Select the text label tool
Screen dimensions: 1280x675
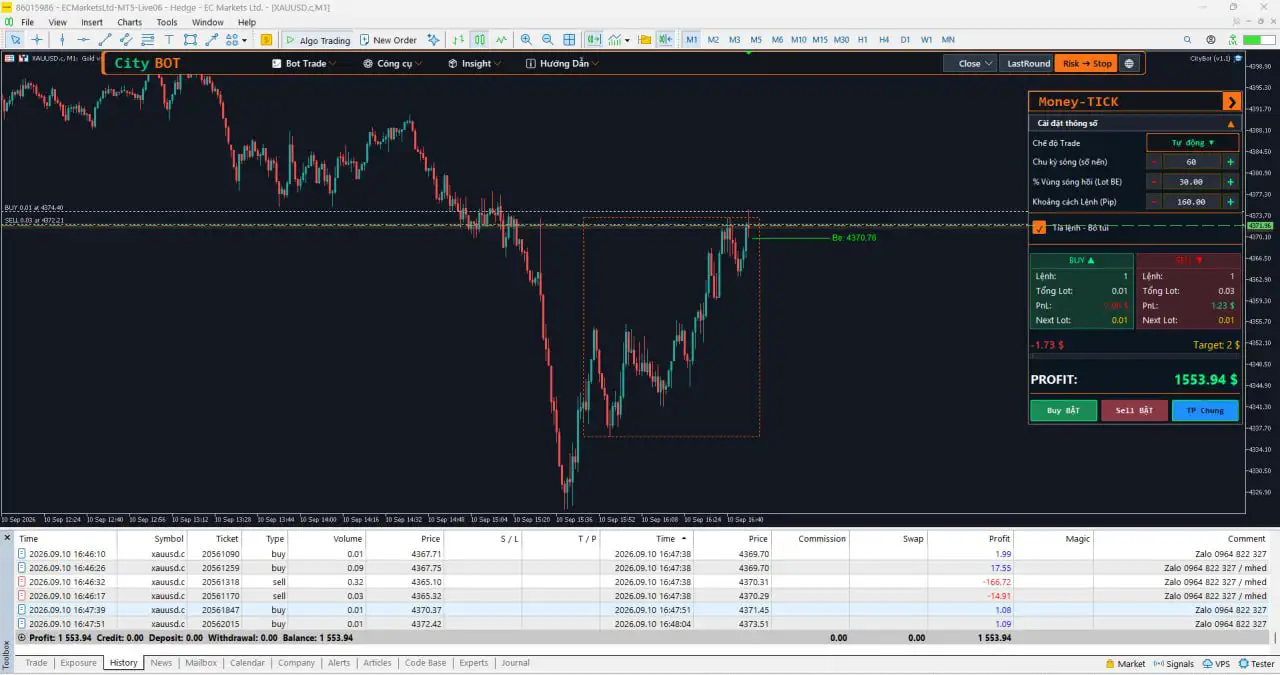169,40
